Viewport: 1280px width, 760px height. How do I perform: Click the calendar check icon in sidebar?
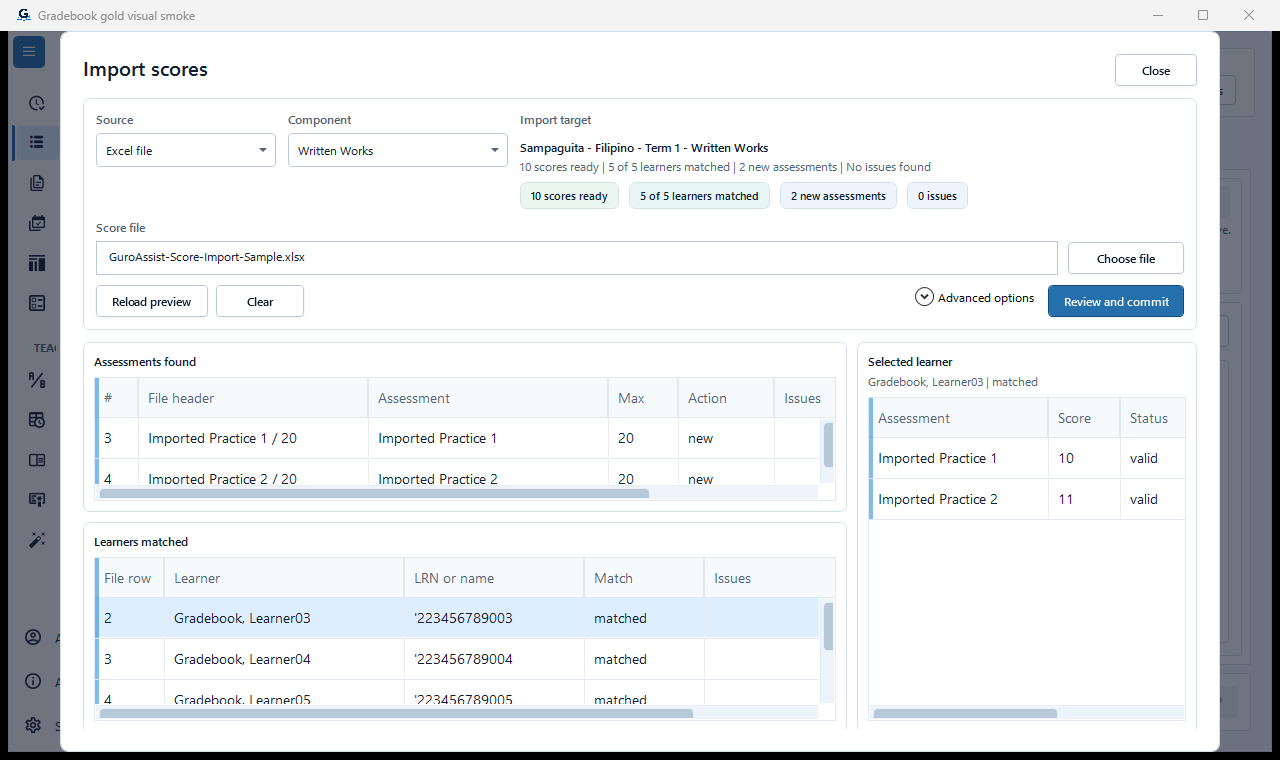pos(37,223)
